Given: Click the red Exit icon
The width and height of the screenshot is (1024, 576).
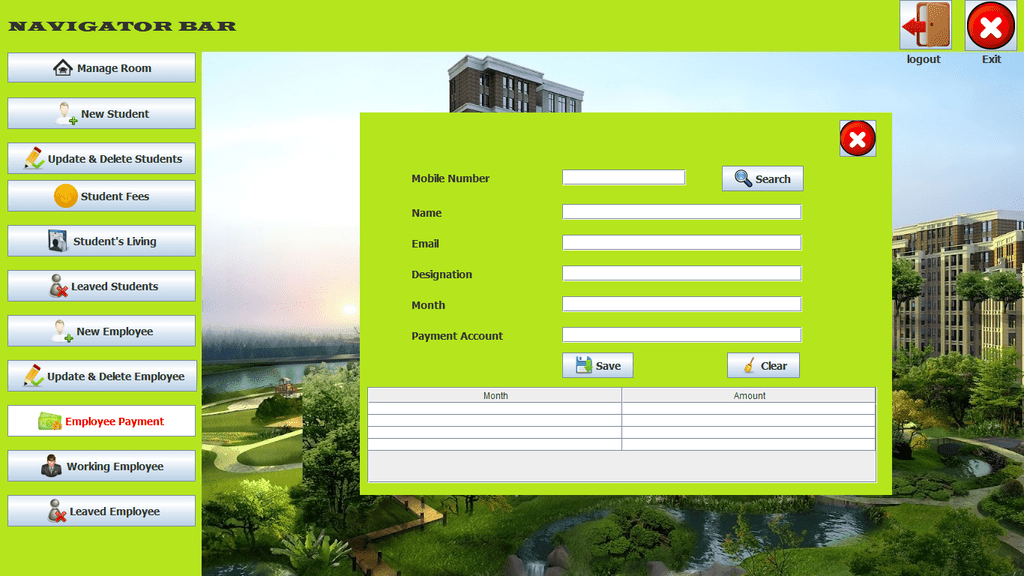Looking at the screenshot, I should (991, 25).
